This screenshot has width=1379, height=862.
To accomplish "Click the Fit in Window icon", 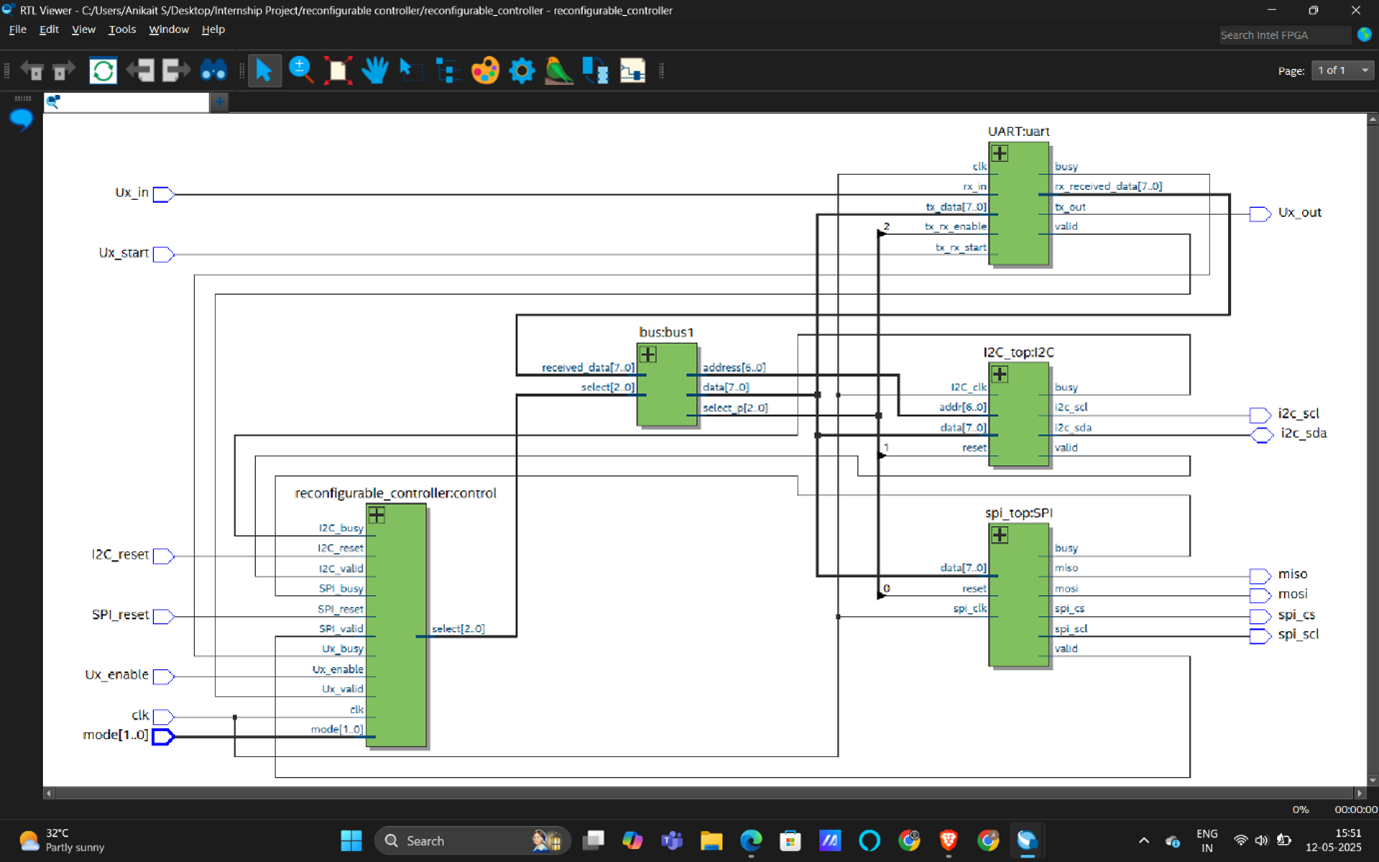I will coord(338,71).
